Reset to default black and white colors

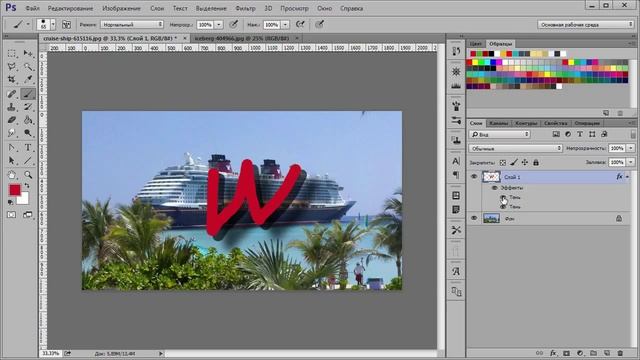[11, 202]
